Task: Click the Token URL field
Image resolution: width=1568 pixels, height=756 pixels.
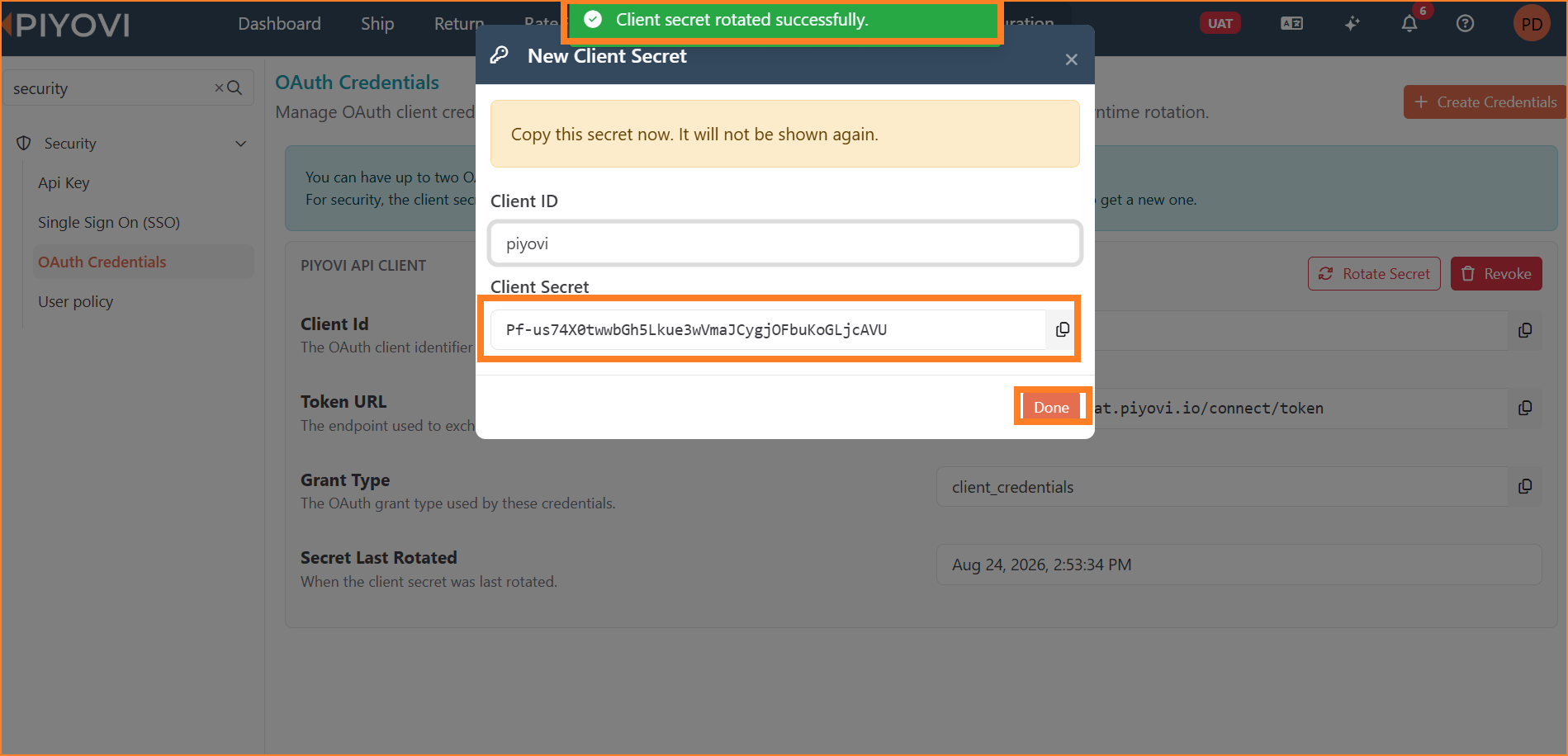Action: pyautogui.click(x=1300, y=409)
